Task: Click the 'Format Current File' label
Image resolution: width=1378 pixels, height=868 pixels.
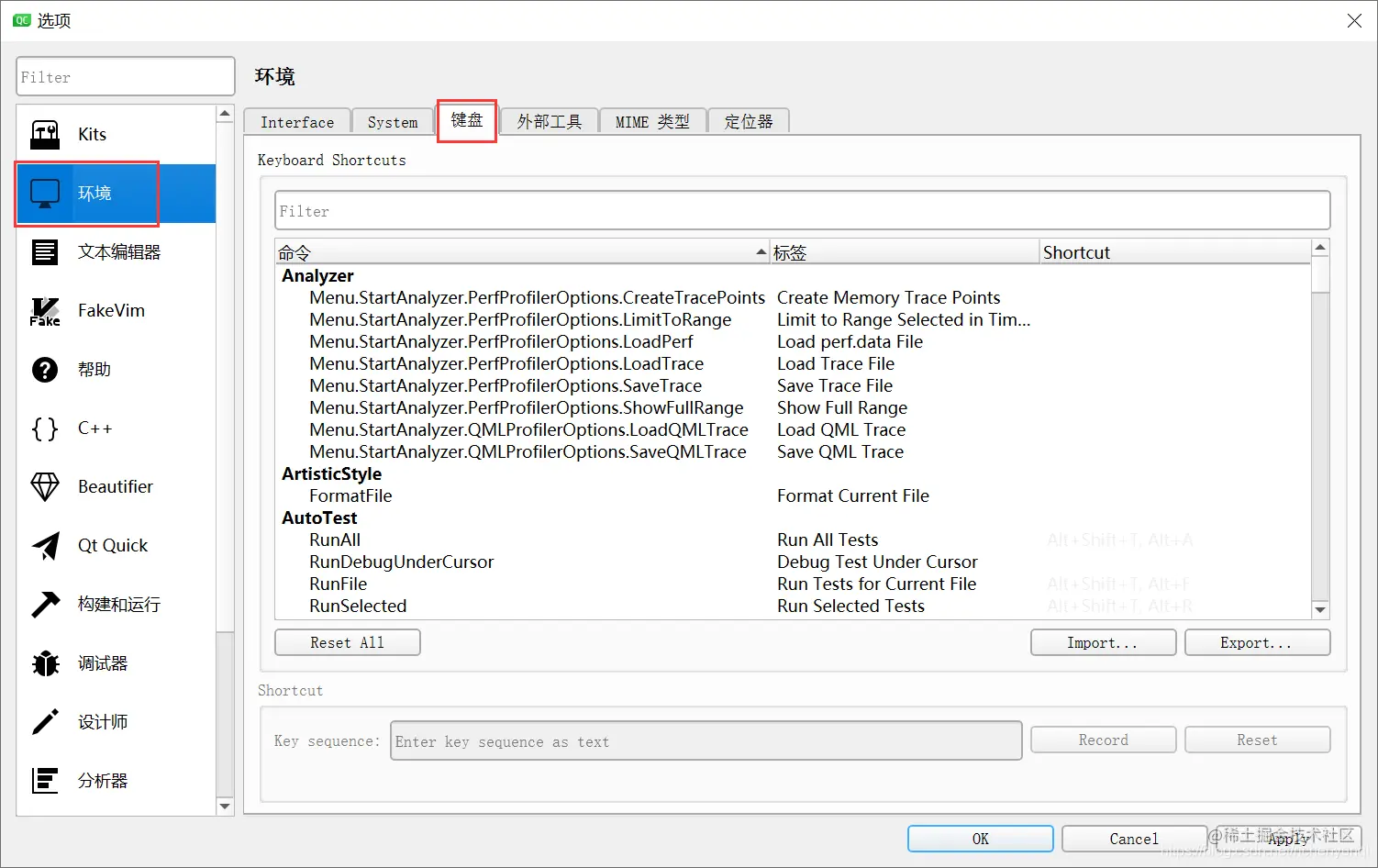Action: point(853,496)
